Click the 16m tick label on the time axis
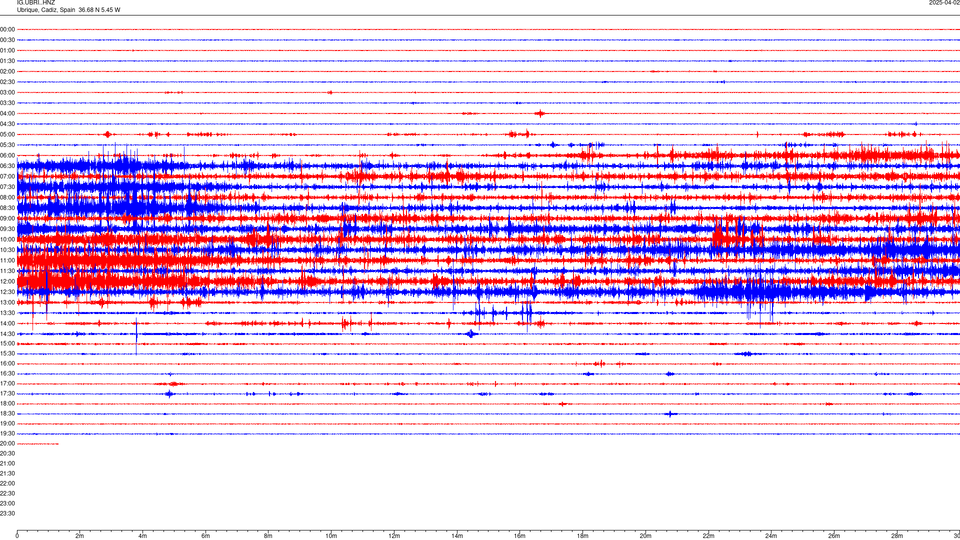The width and height of the screenshot is (960, 540). pyautogui.click(x=520, y=536)
